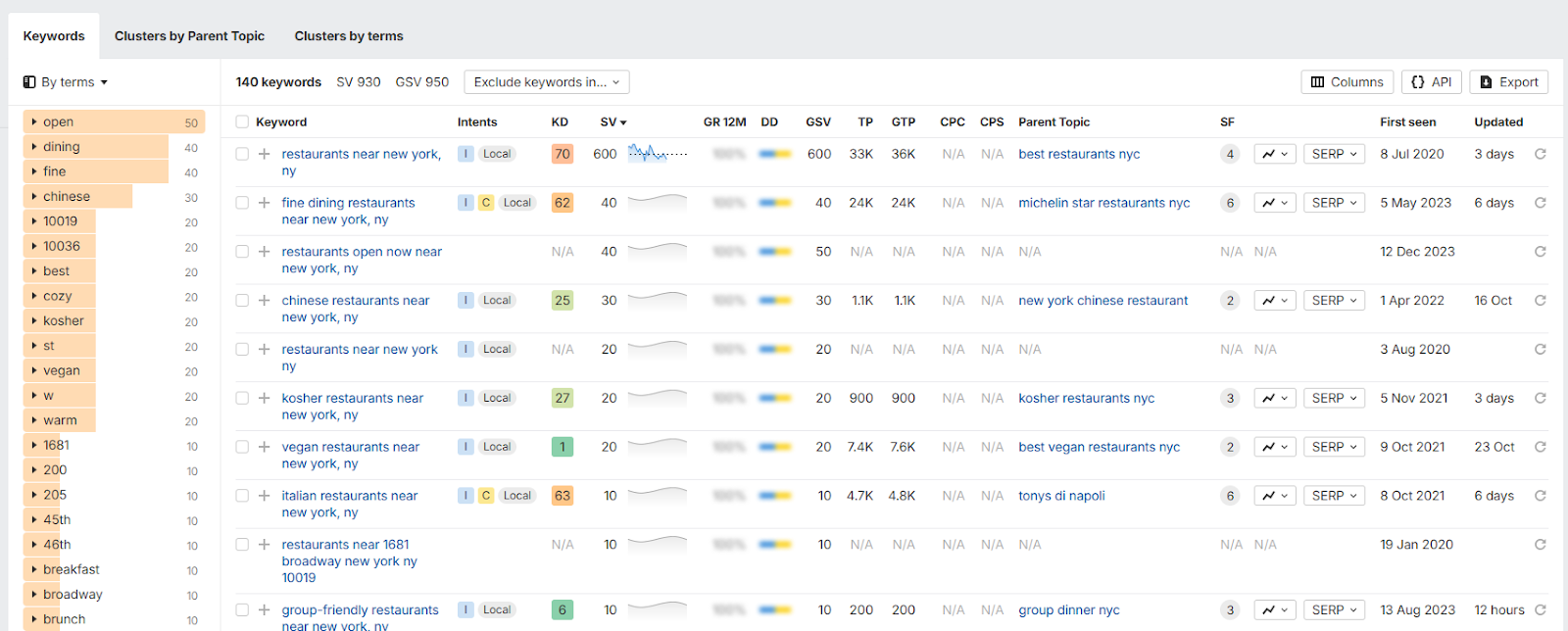Click the Local badge for group-friendly restaurants
This screenshot has height=631, width=1568.
(497, 609)
